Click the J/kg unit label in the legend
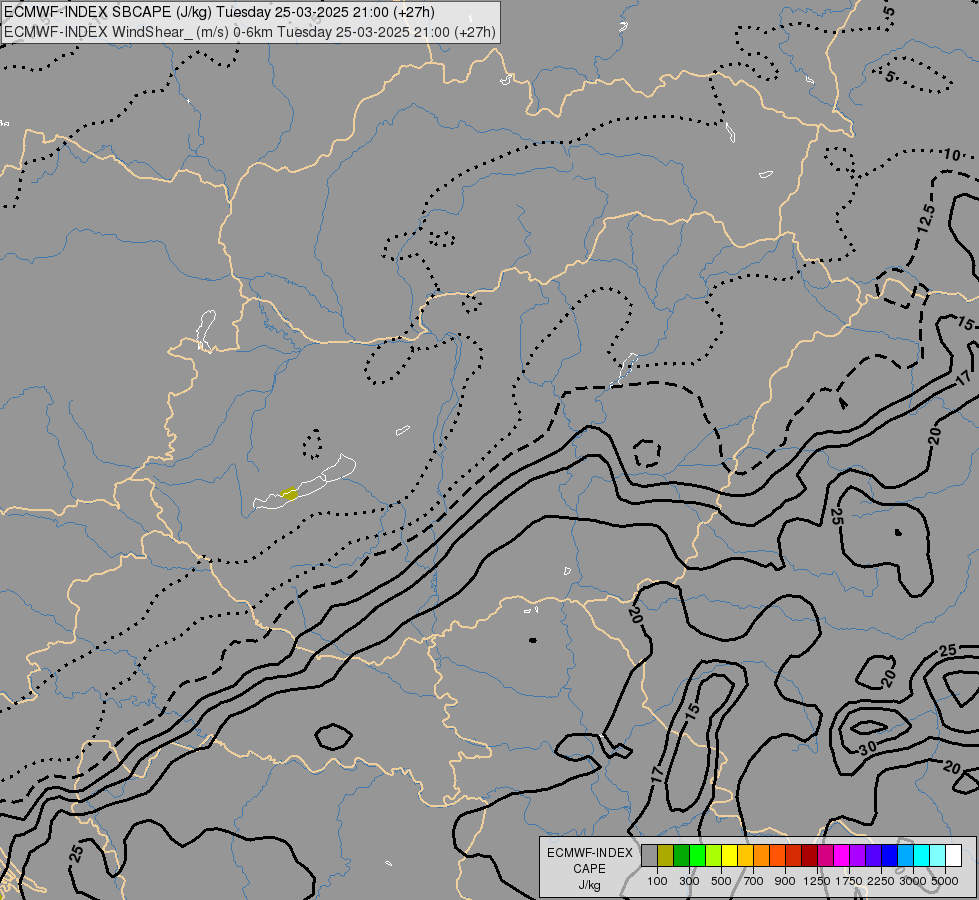The image size is (979, 900). [x=589, y=885]
